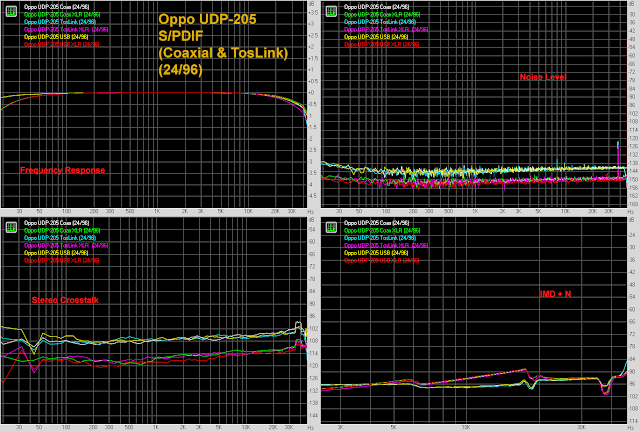The width and height of the screenshot is (640, 432).
Task: Click the red 'IMD + N' graph label
Action: [x=555, y=294]
